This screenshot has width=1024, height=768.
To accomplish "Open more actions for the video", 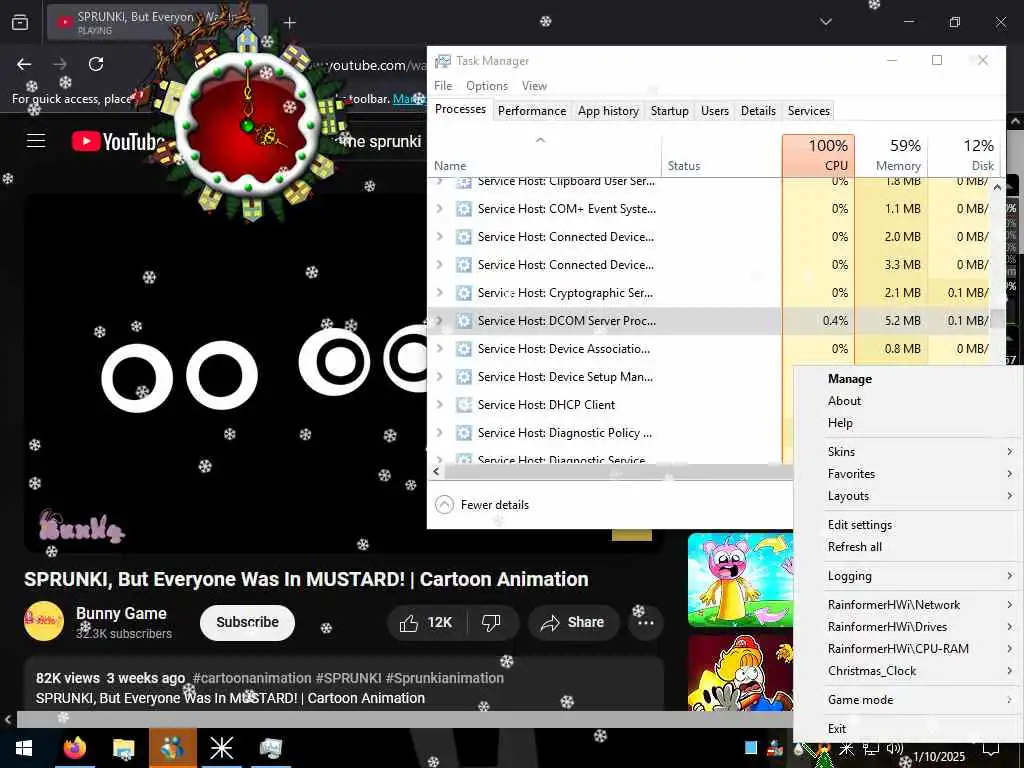I will coord(646,622).
